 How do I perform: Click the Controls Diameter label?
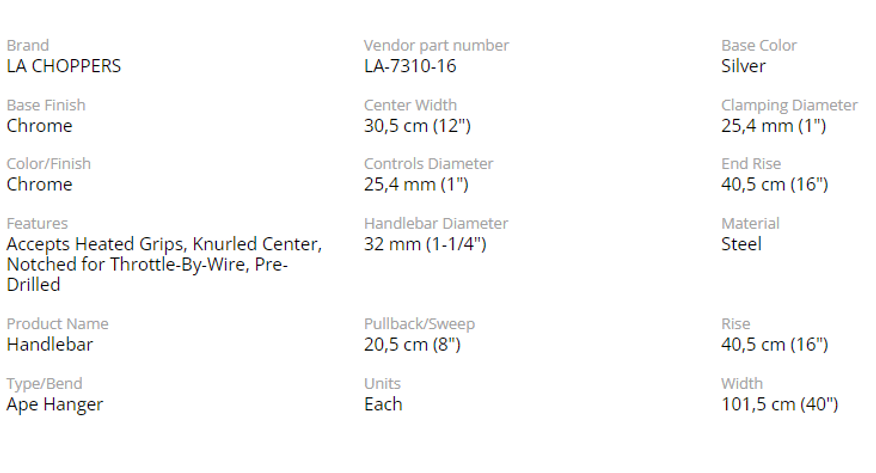[x=428, y=164]
